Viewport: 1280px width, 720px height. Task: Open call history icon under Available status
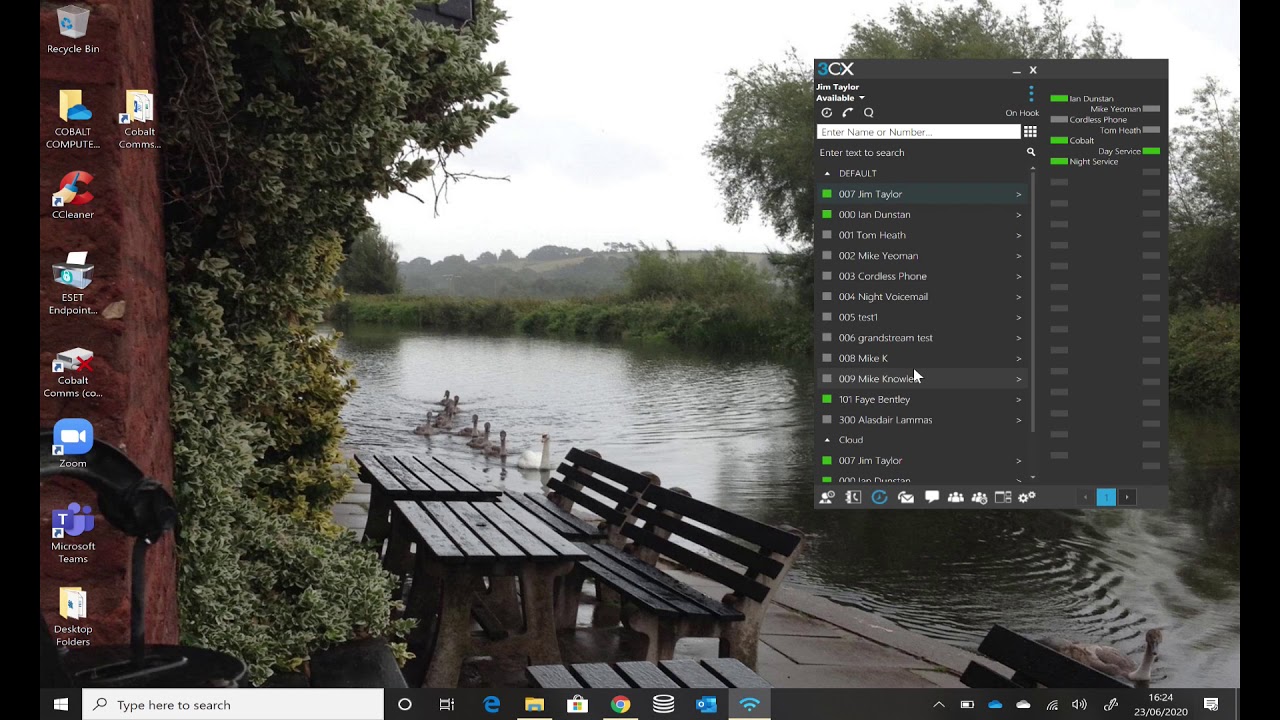click(826, 113)
